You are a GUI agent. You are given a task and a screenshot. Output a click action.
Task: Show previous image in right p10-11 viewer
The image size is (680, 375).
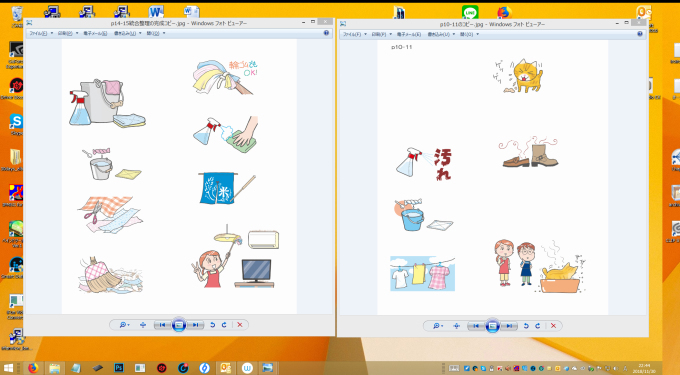(x=476, y=326)
